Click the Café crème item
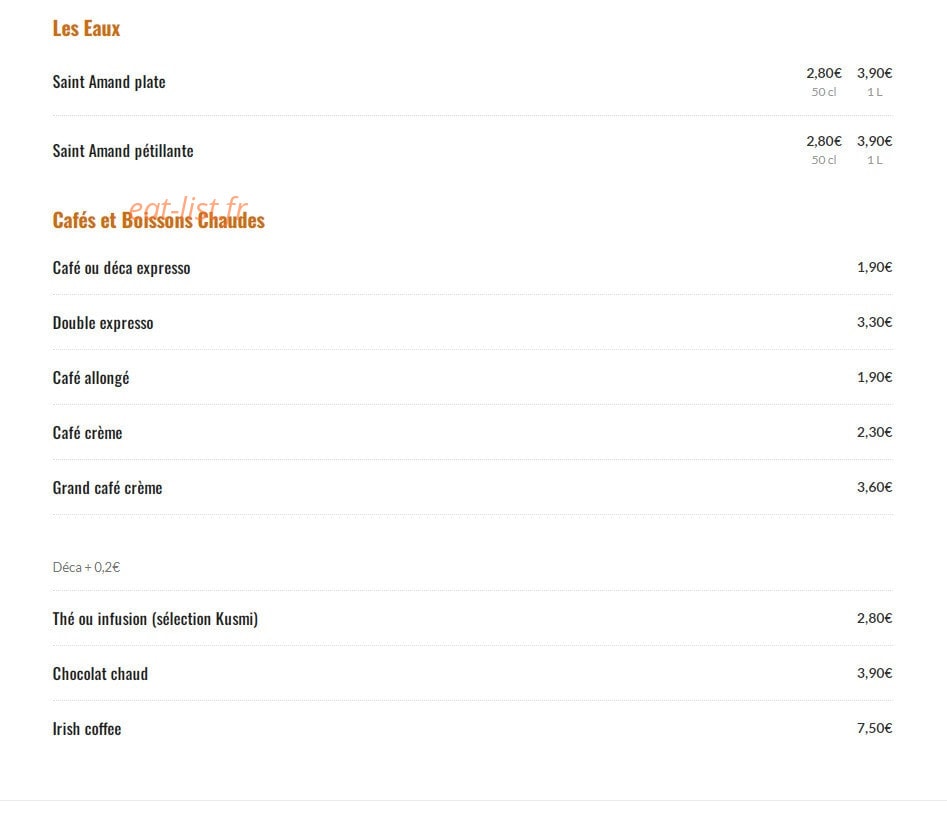Image resolution: width=947 pixels, height=824 pixels. pos(88,433)
